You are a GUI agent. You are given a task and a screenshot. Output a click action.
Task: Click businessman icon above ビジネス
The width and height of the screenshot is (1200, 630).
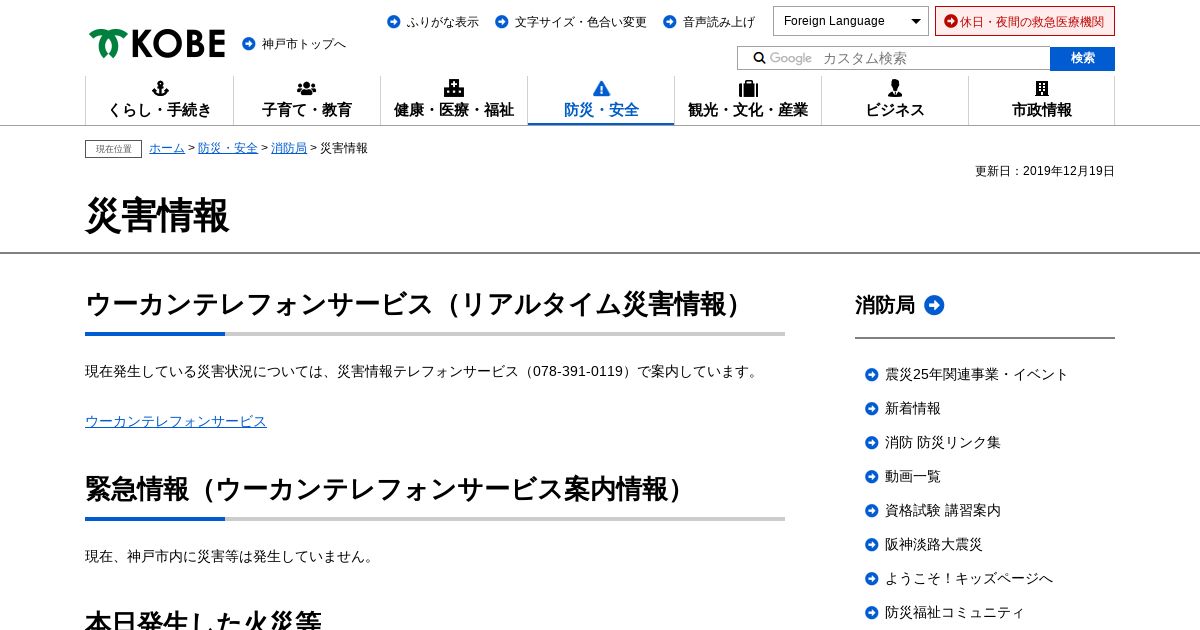(895, 88)
